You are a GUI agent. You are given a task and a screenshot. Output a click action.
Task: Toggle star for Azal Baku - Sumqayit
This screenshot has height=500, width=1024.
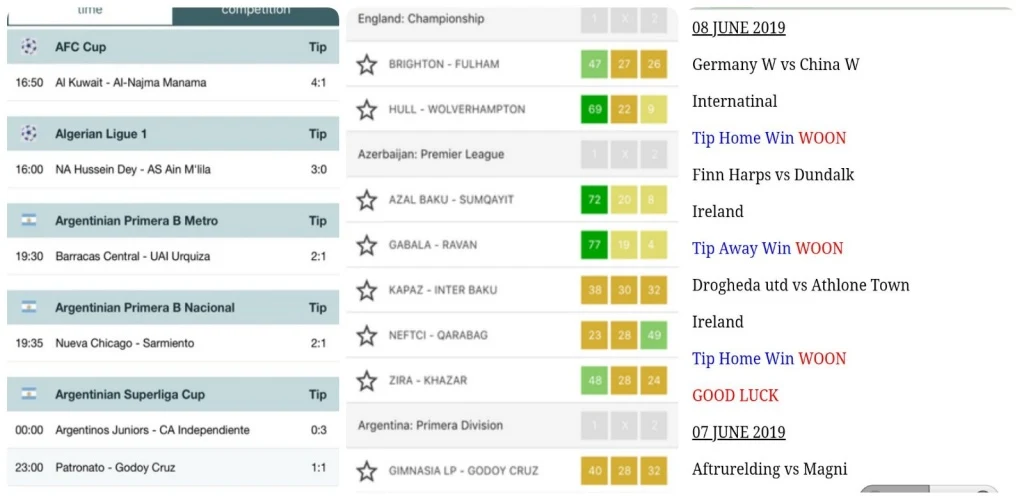[x=367, y=200]
